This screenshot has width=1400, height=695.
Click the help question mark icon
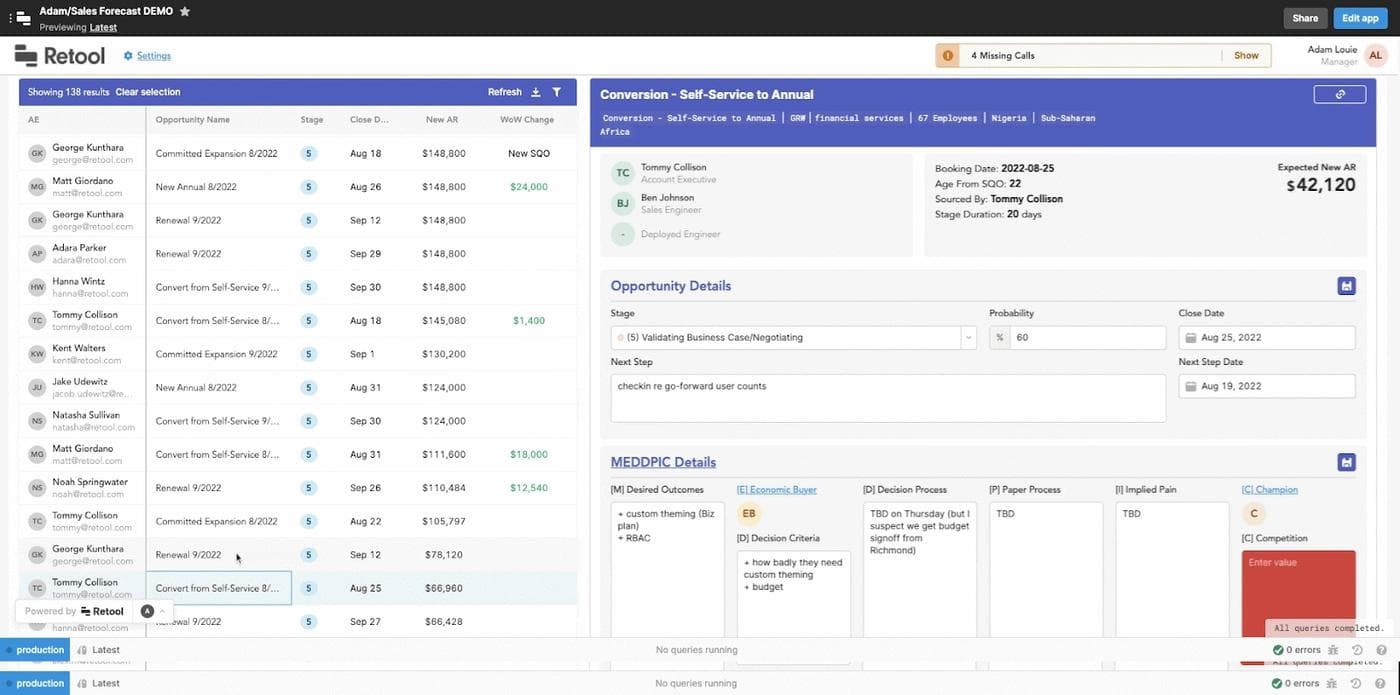(1381, 684)
